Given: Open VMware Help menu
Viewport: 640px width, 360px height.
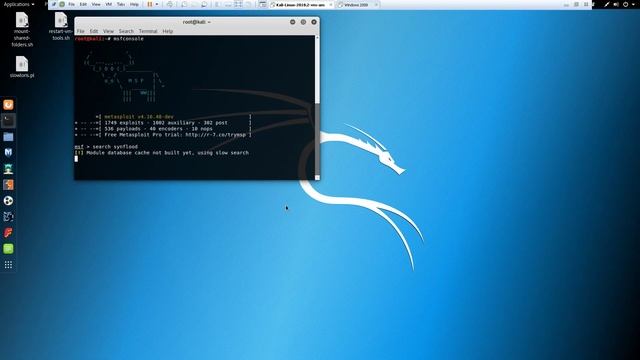Looking at the screenshot, I should pos(134,4).
